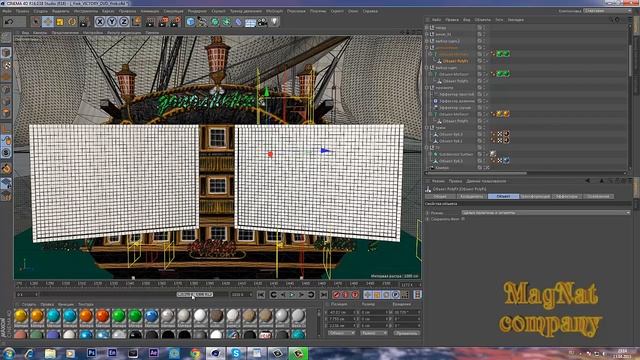Click the current frame slider on timeline
The height and width of the screenshot is (360, 640).
(x=195, y=294)
